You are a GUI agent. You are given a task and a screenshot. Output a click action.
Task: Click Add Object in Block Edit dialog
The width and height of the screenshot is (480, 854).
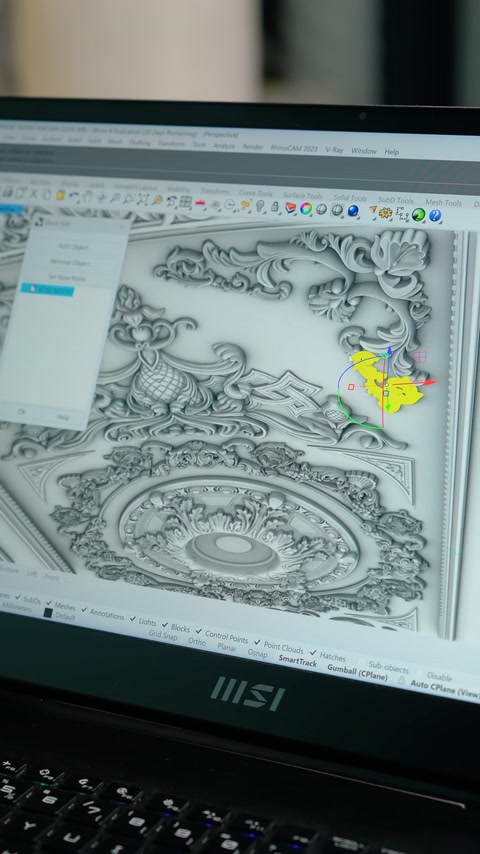click(x=74, y=247)
